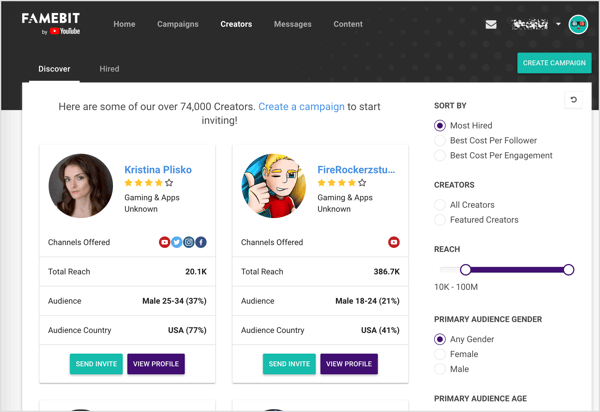Click the '20.1K' total reach value
The image size is (600, 412).
click(x=196, y=272)
